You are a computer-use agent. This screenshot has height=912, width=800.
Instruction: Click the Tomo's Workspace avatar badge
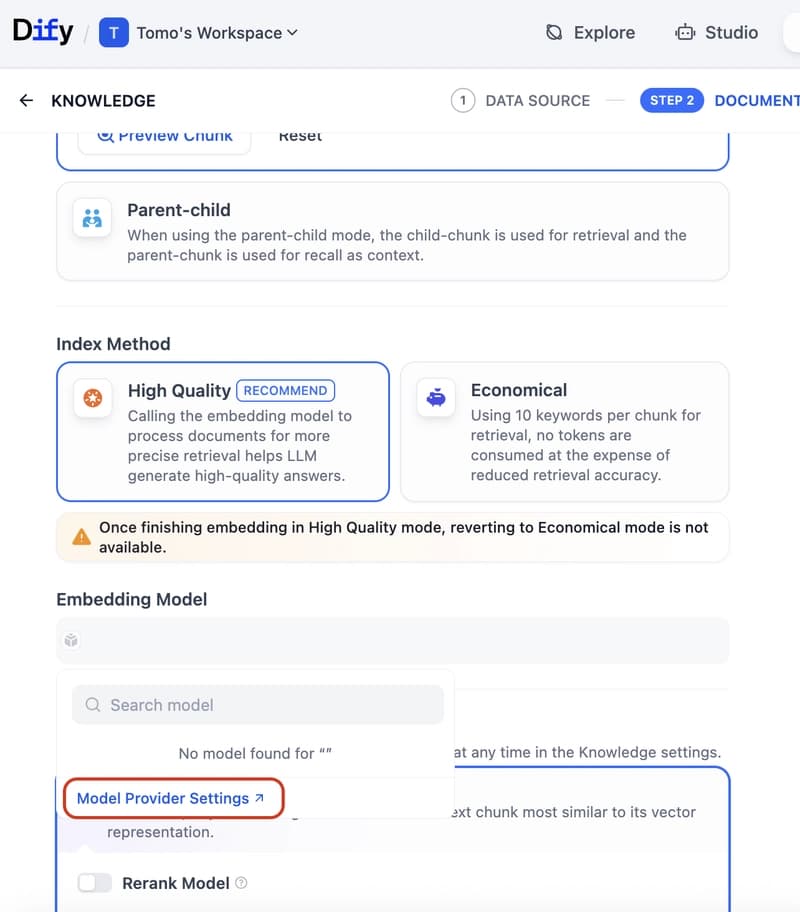[114, 32]
